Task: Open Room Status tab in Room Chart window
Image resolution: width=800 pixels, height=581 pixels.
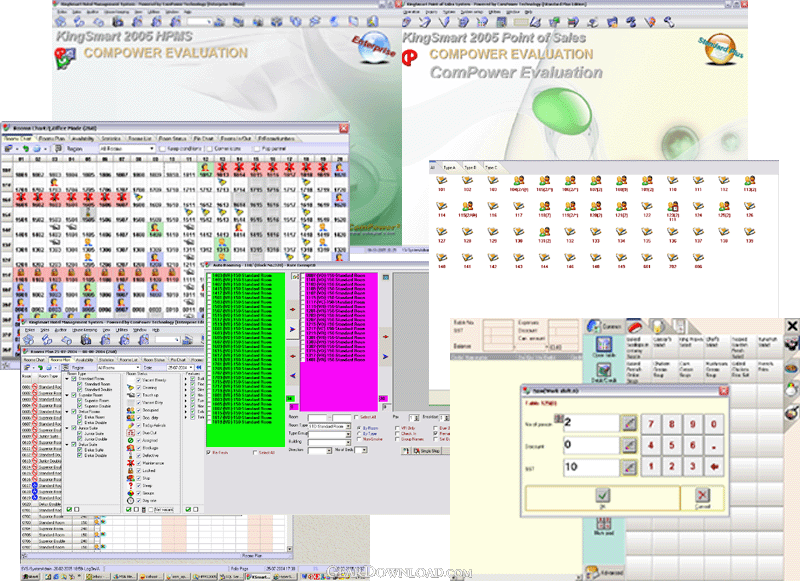Action: (172, 139)
